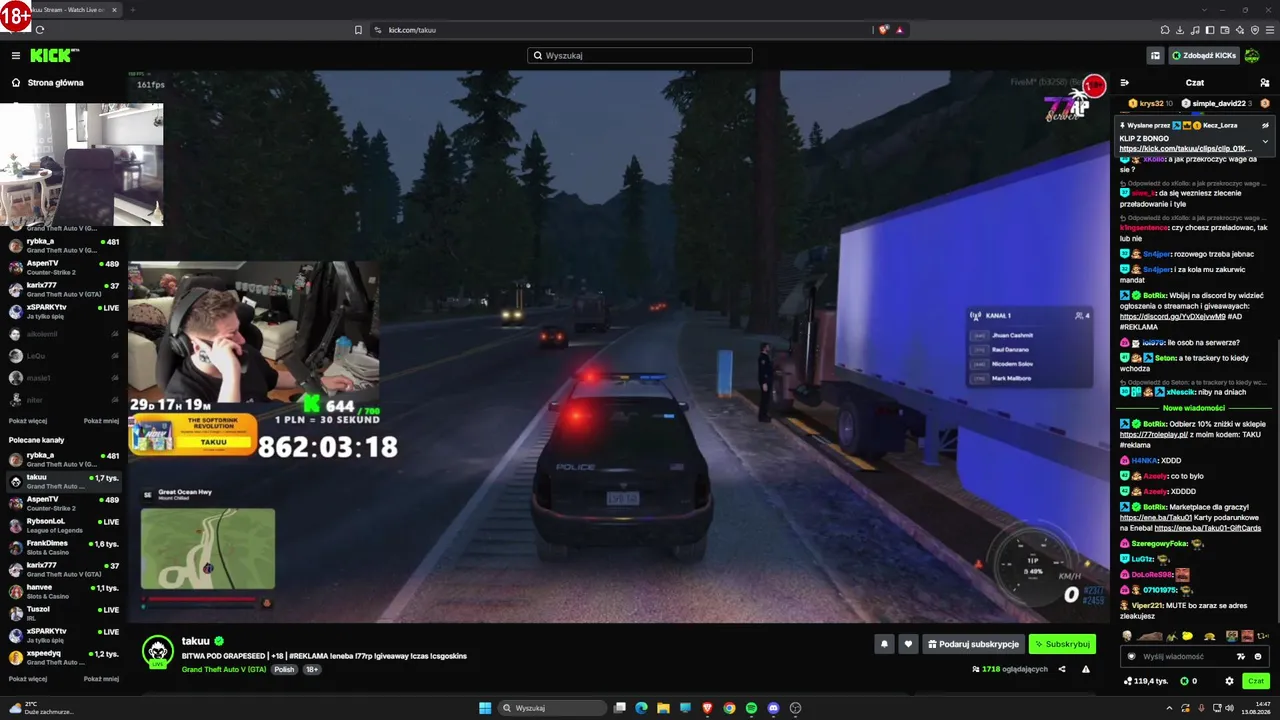This screenshot has width=1280, height=720.
Task: Open the Kick hamburger sidebar menu
Action: (x=16, y=56)
